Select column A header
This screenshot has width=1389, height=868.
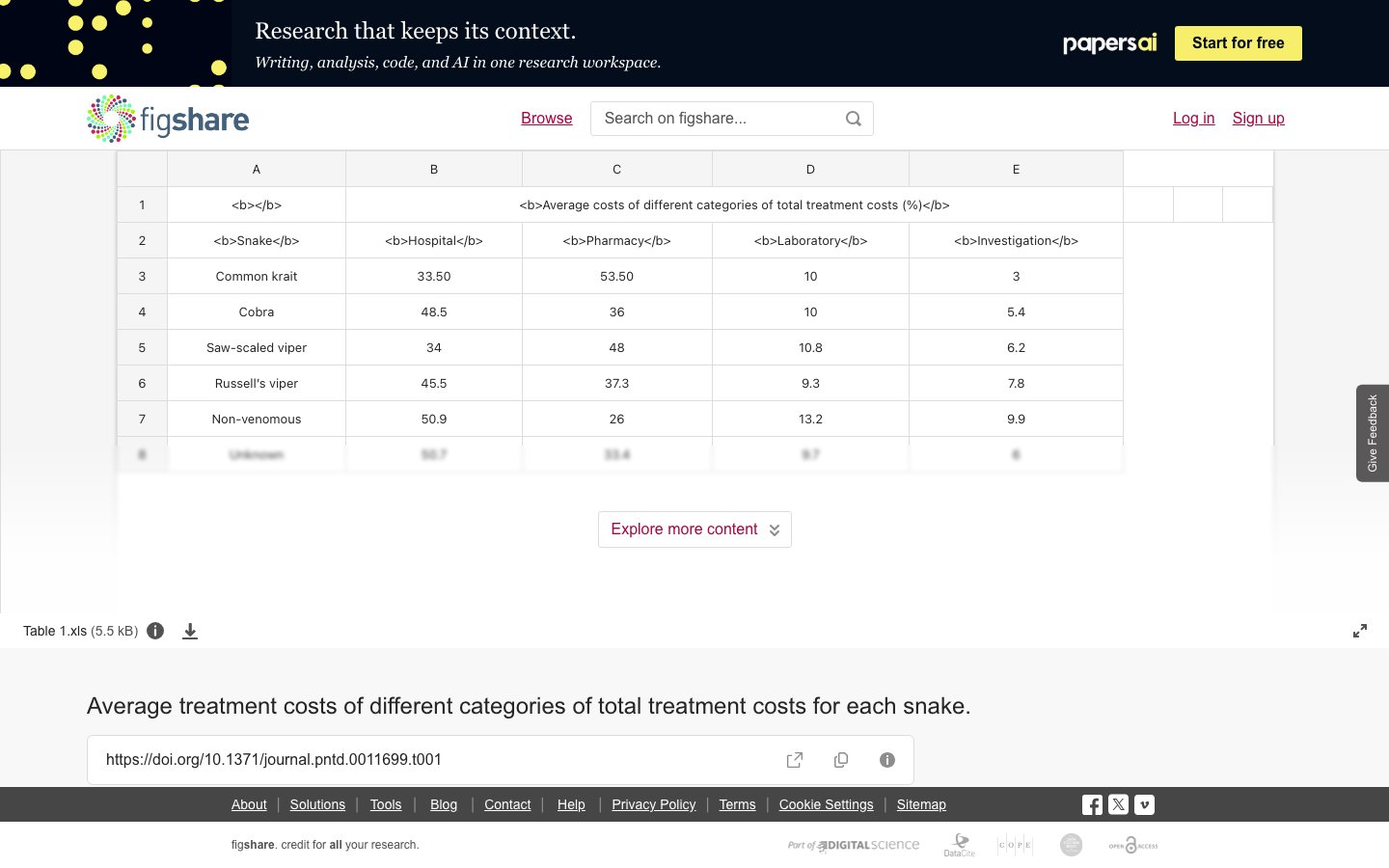pyautogui.click(x=257, y=169)
